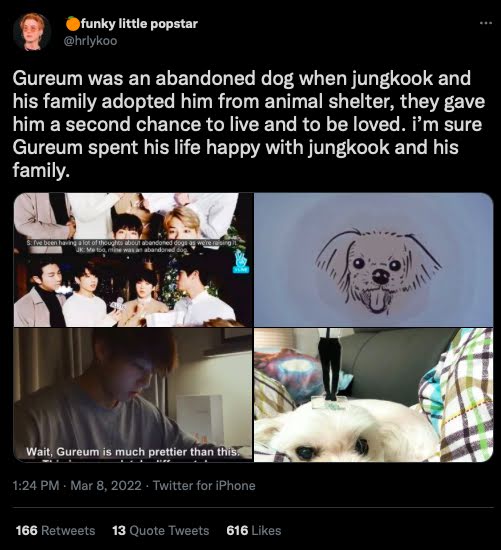Image resolution: width=501 pixels, height=550 pixels.
Task: Open the @hrlykoo handle link
Action: pos(90,41)
